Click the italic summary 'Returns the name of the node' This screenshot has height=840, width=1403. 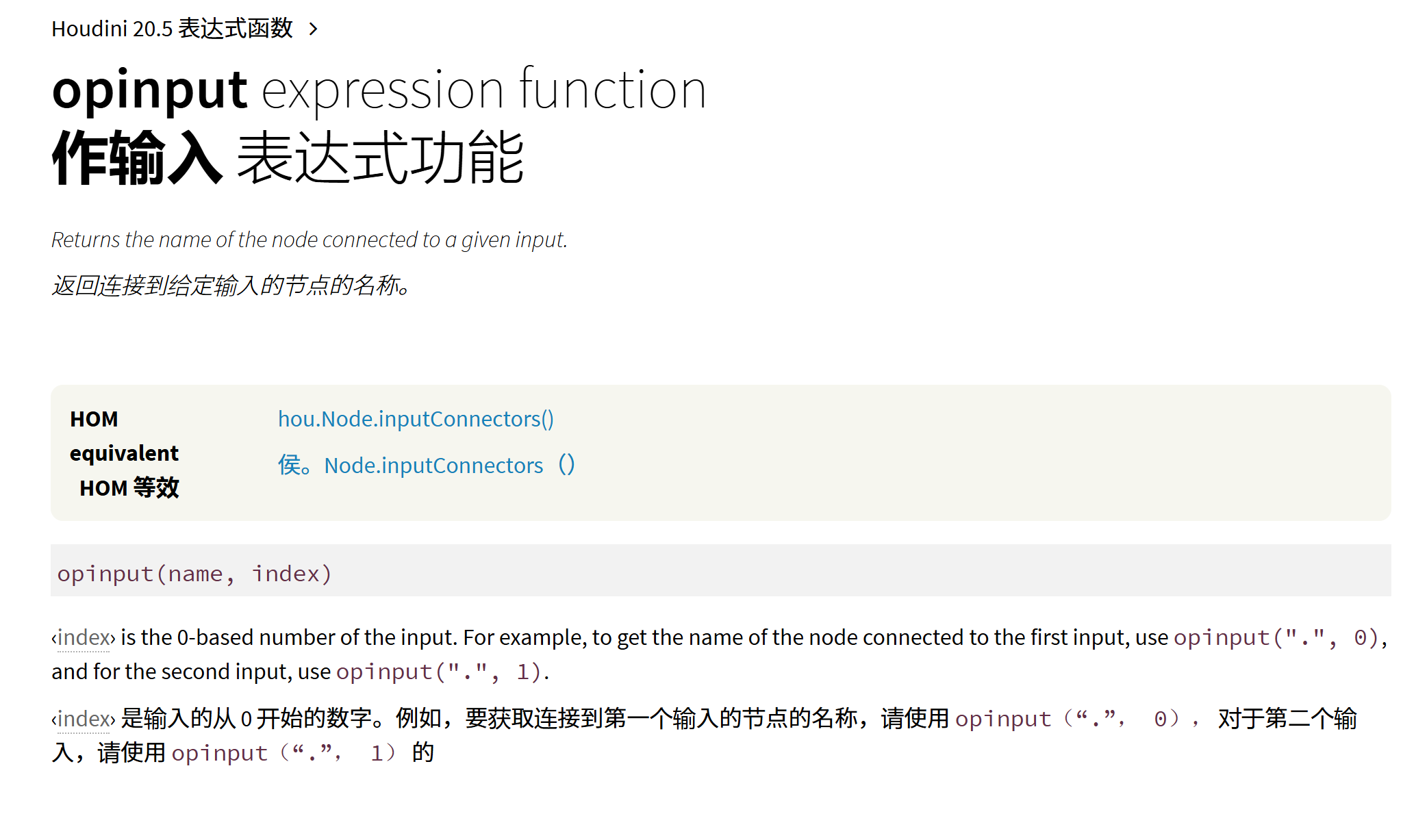click(309, 240)
